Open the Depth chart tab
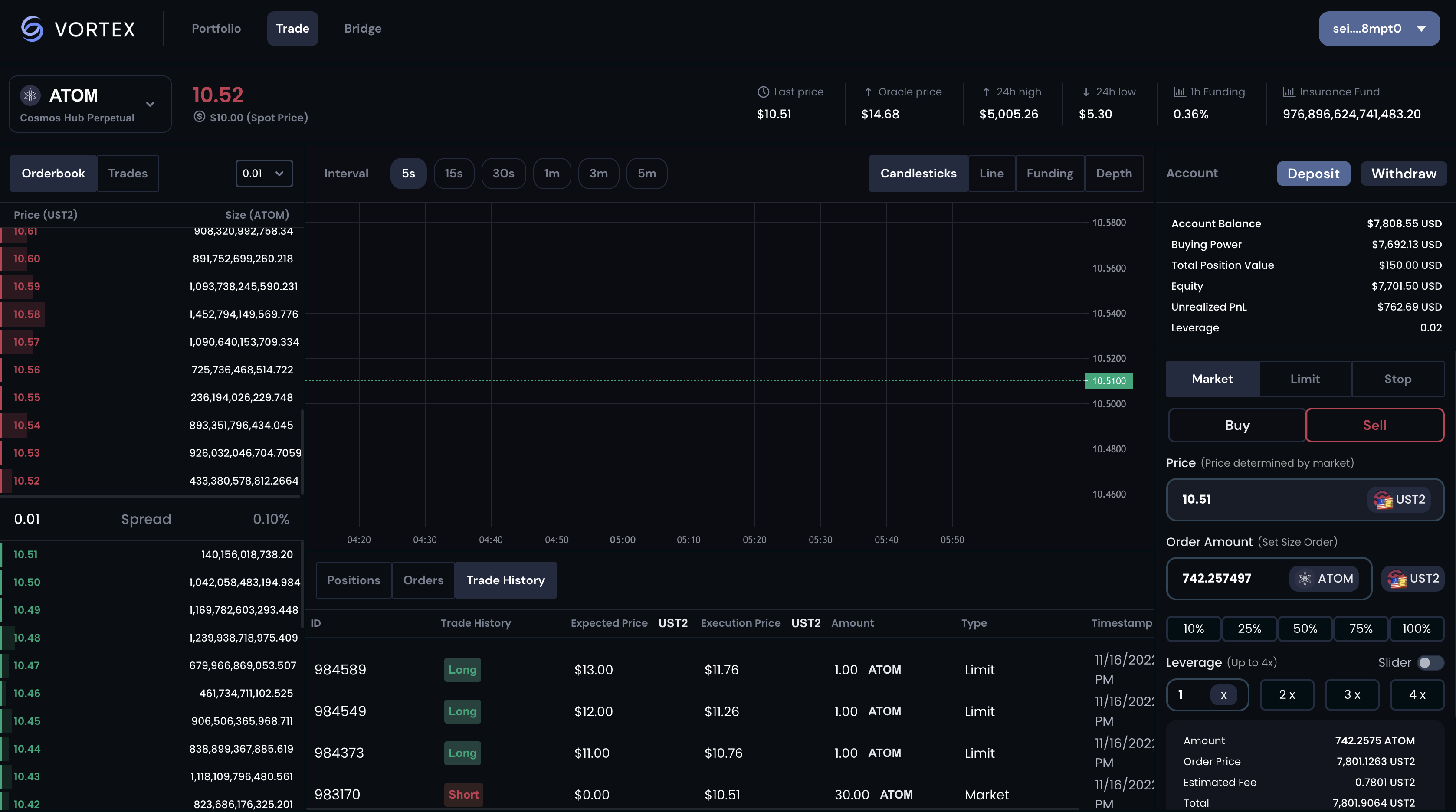1456x812 pixels. click(1114, 174)
